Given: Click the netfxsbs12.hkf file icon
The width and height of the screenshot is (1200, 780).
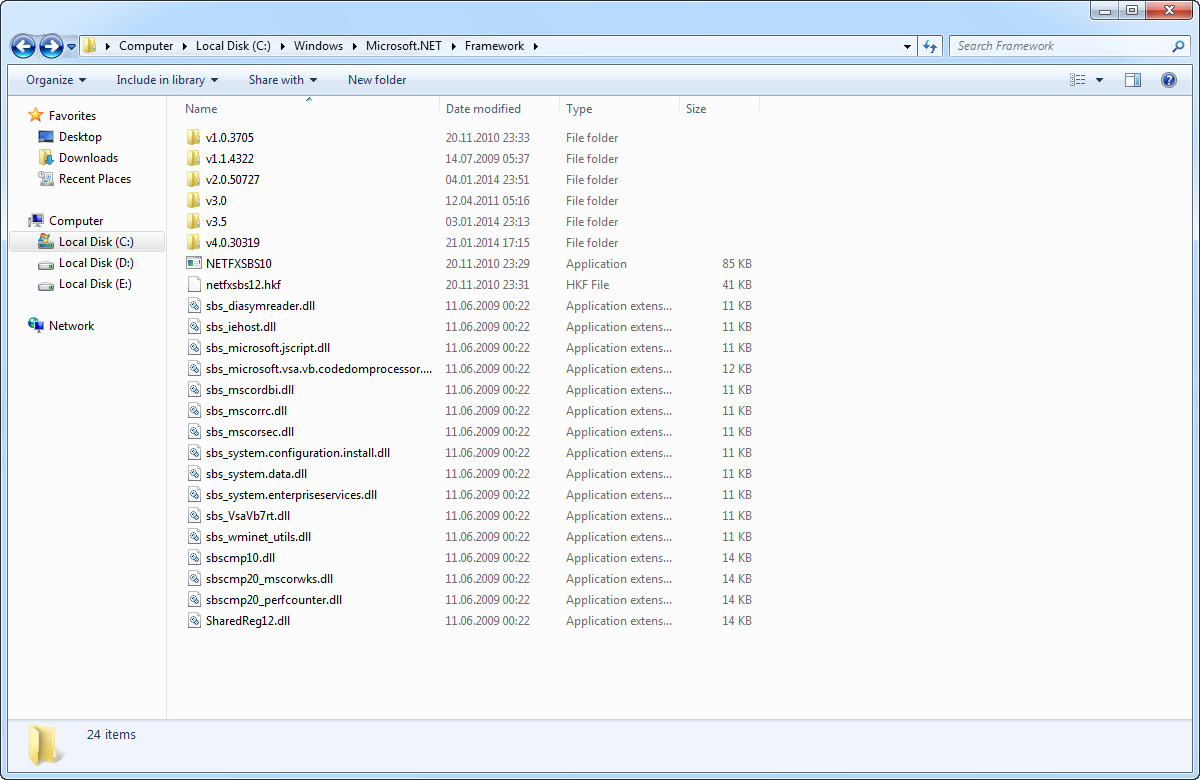Looking at the screenshot, I should click(x=194, y=284).
